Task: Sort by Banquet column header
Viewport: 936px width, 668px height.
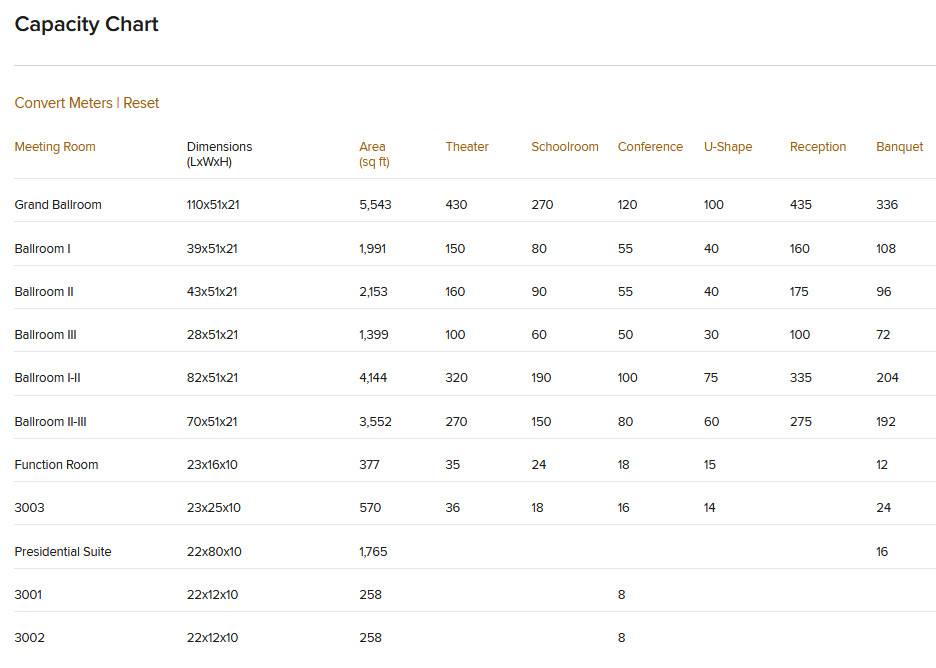Action: [x=900, y=147]
